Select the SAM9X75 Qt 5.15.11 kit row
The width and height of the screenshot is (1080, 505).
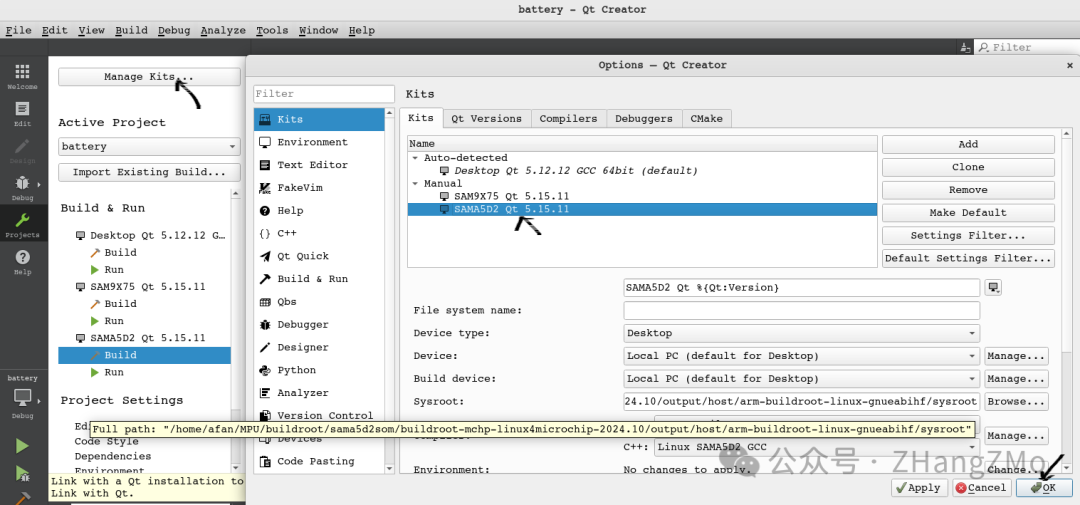(642, 196)
